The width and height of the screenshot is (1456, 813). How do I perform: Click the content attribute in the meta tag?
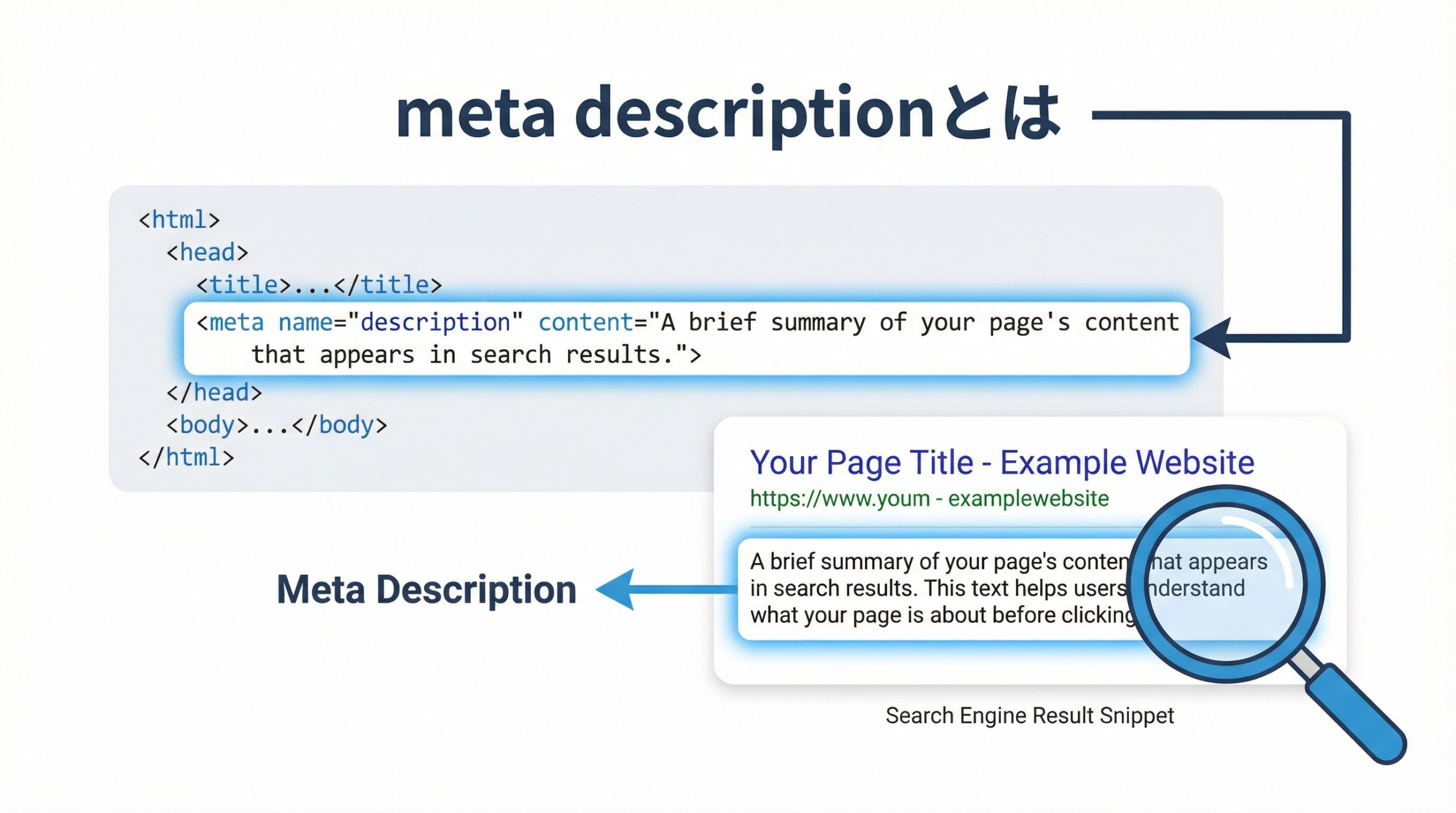tap(584, 322)
